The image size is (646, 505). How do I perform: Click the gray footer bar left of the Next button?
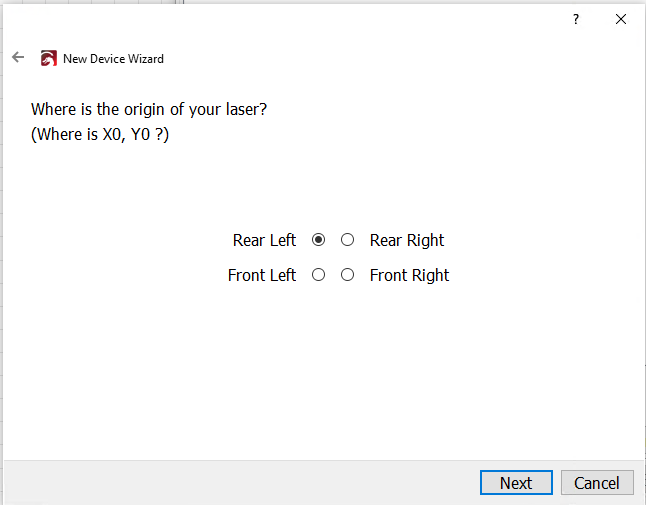pyautogui.click(x=241, y=482)
